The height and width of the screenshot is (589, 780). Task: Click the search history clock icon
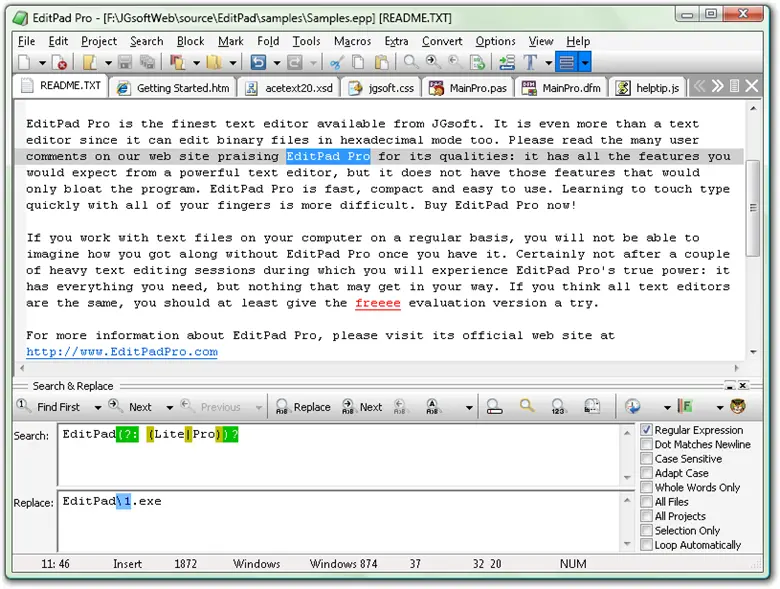[x=632, y=407]
